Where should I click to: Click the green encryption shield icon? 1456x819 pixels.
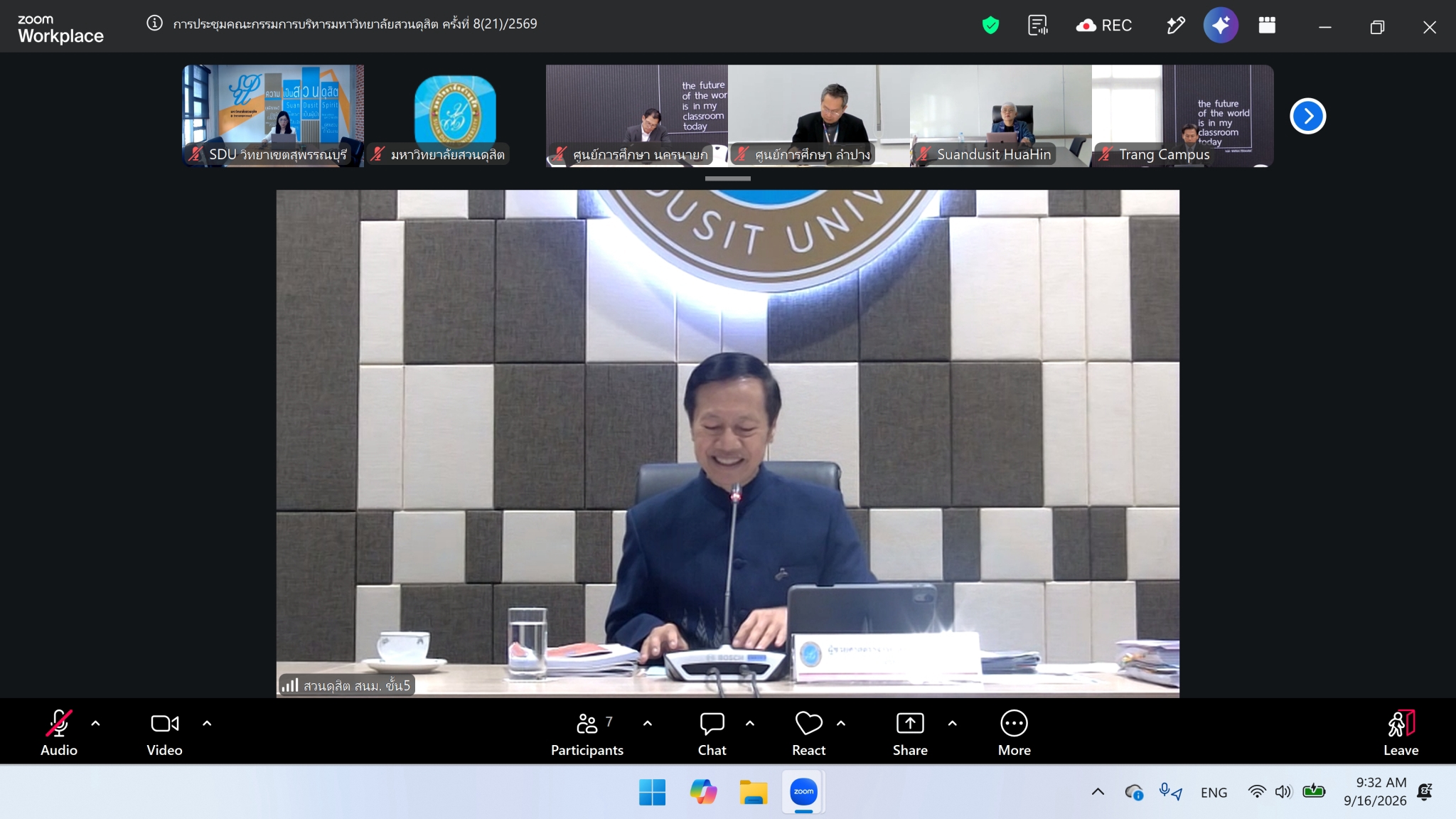pyautogui.click(x=990, y=26)
